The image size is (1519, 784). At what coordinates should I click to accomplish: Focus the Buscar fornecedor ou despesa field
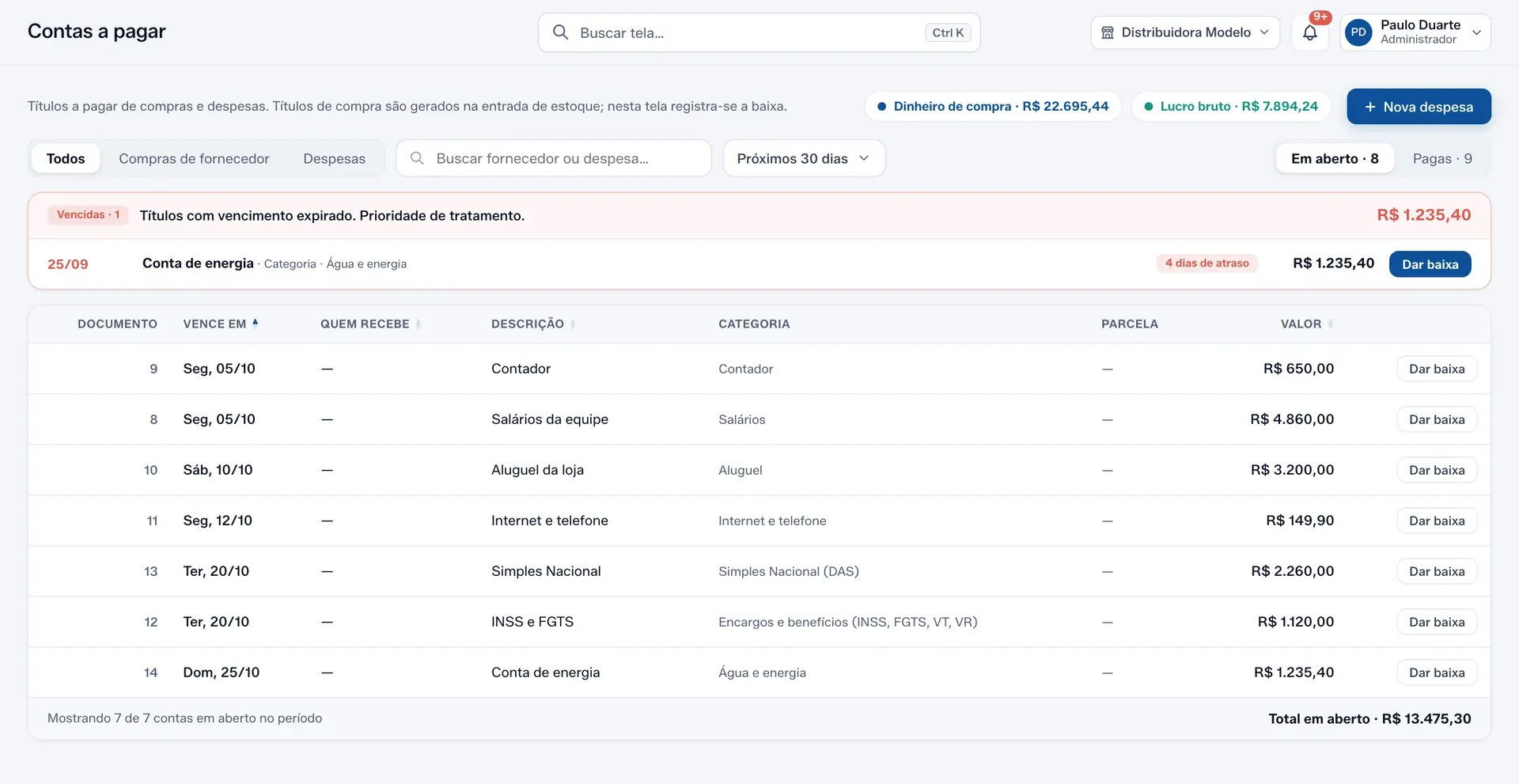(554, 158)
